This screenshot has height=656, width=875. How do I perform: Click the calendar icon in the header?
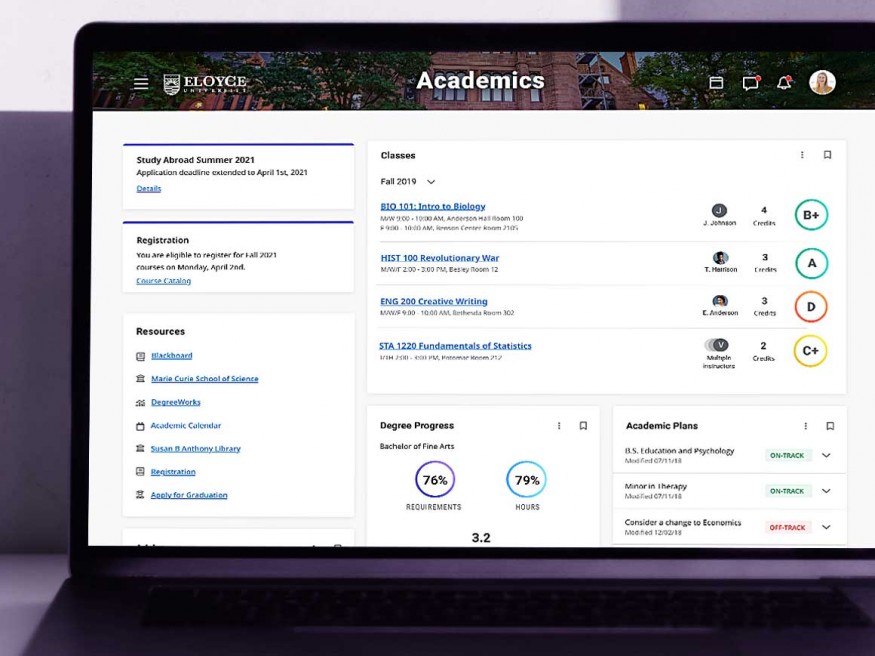click(x=716, y=84)
